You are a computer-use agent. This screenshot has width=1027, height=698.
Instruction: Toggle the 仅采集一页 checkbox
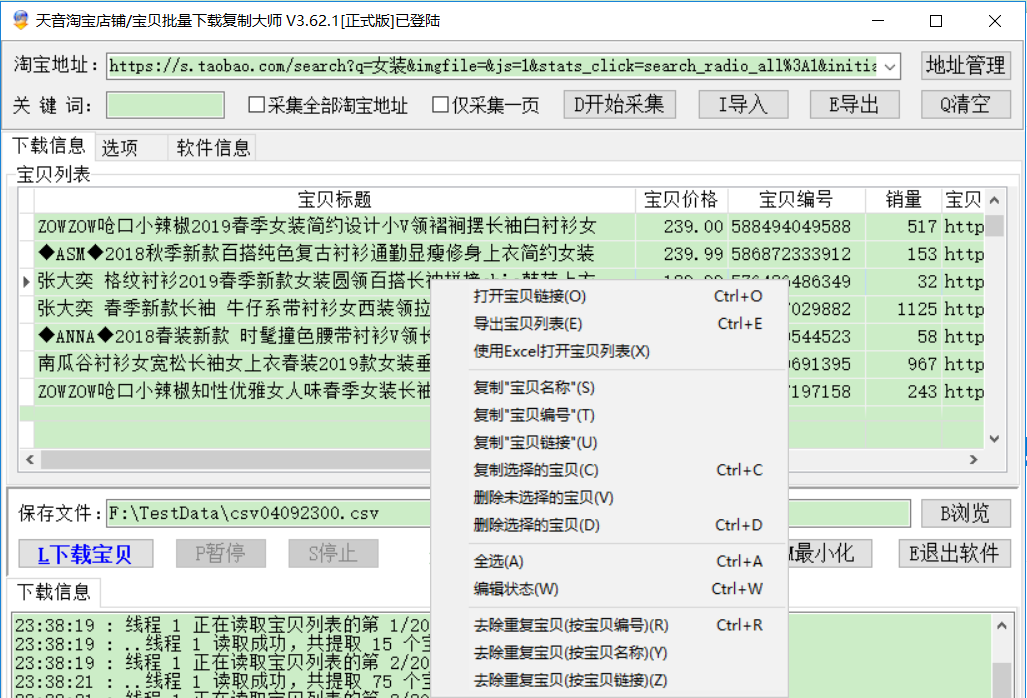(440, 105)
